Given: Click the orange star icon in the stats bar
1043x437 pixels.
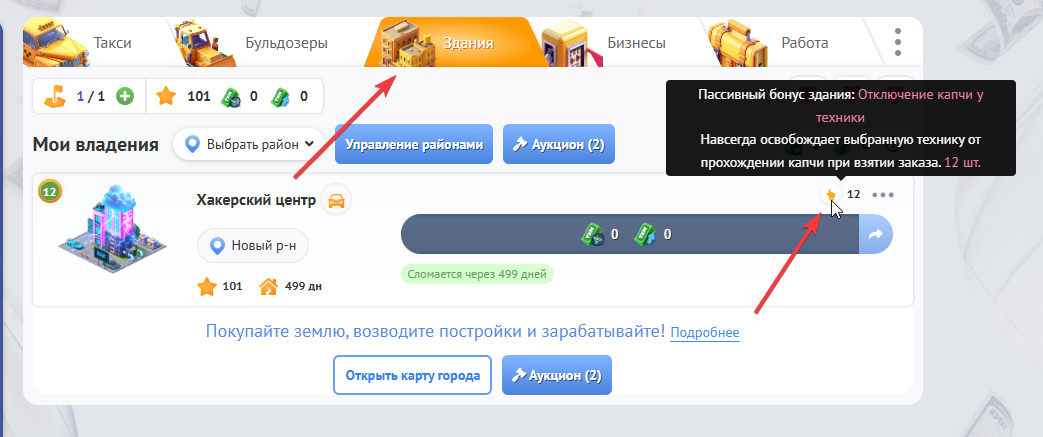Looking at the screenshot, I should tap(166, 96).
